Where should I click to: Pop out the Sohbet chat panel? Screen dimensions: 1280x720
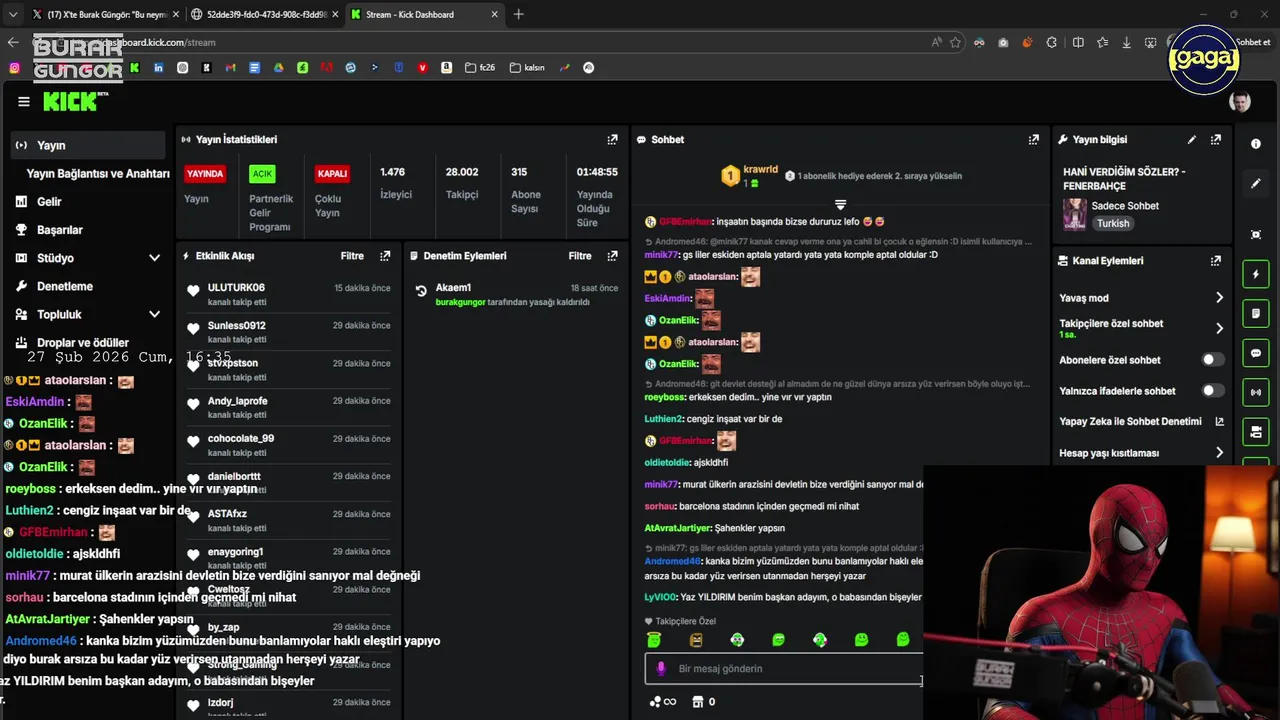[x=1033, y=140]
